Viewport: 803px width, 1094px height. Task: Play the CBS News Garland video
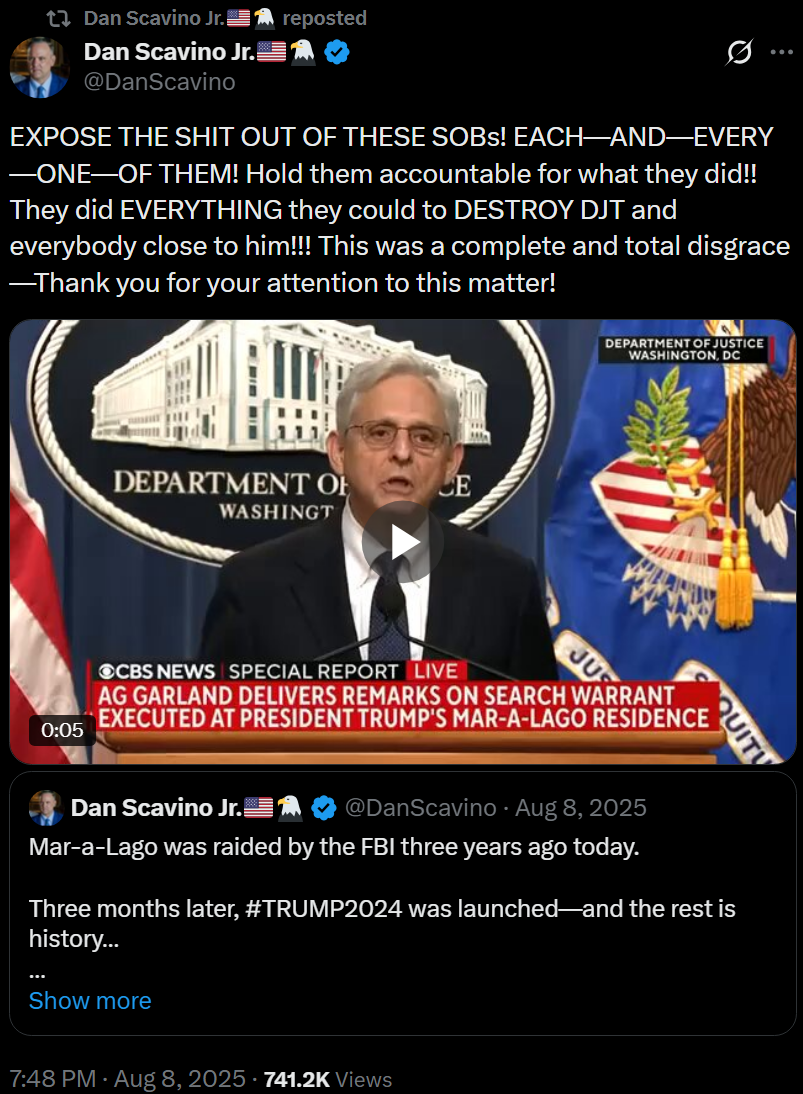(403, 542)
